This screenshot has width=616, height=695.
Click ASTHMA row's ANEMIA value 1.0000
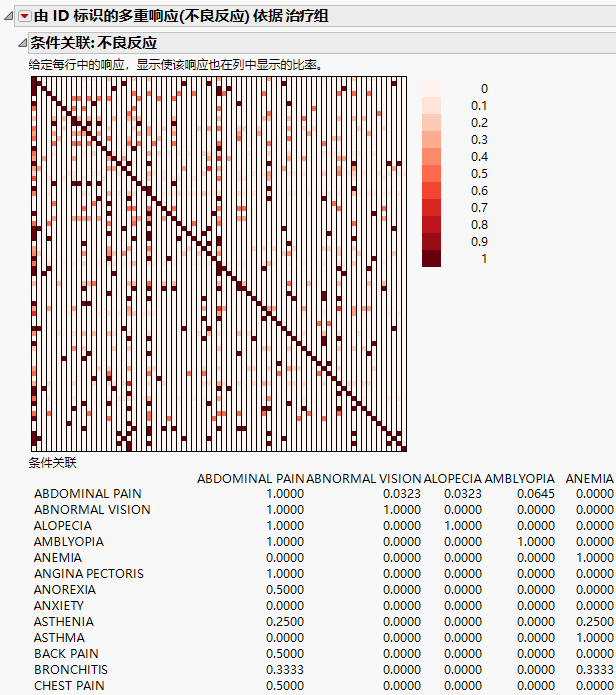(595, 637)
